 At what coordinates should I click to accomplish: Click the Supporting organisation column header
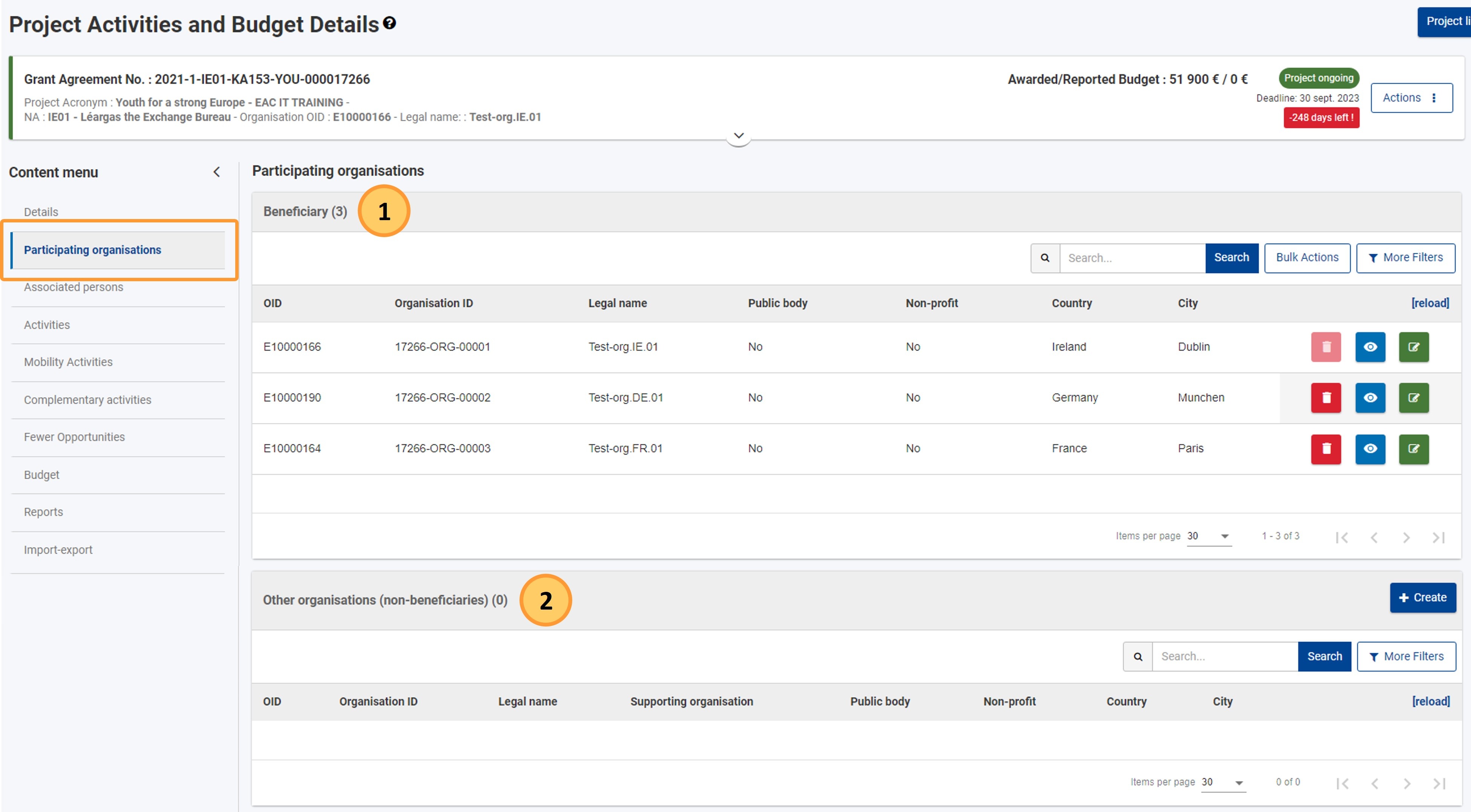[x=691, y=701]
